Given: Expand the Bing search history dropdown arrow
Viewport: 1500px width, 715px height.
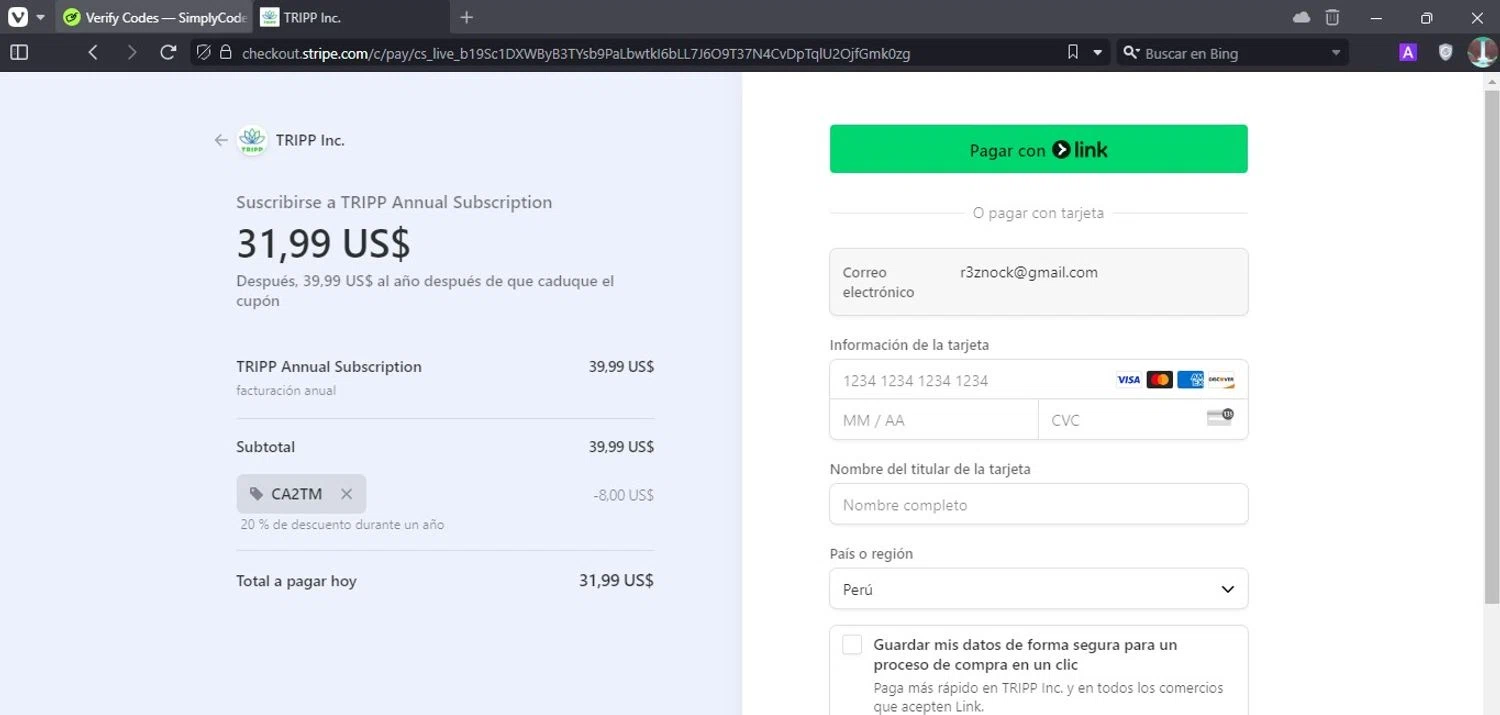Looking at the screenshot, I should (x=1336, y=53).
